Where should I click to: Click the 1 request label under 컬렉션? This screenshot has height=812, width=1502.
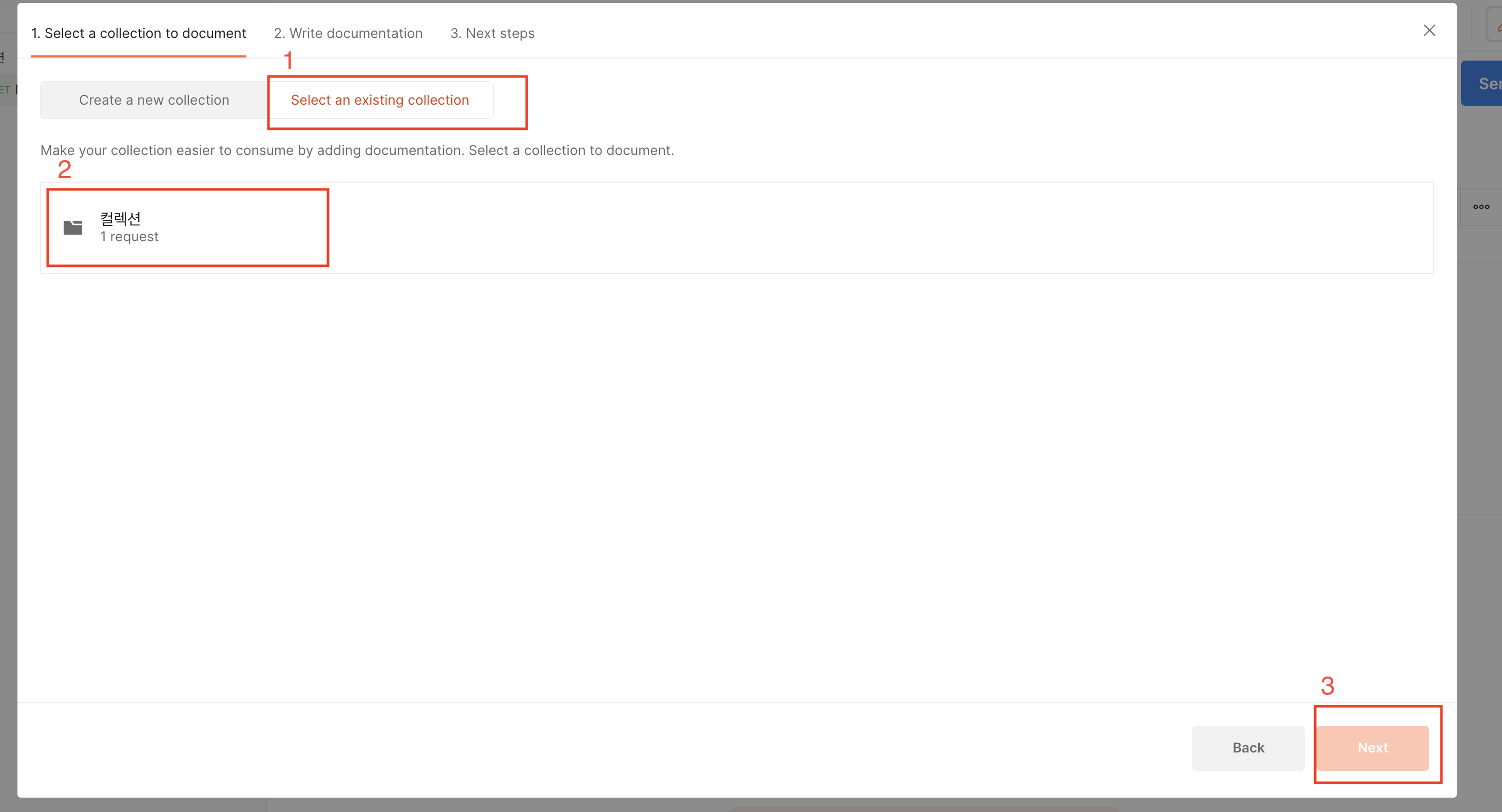coord(129,237)
